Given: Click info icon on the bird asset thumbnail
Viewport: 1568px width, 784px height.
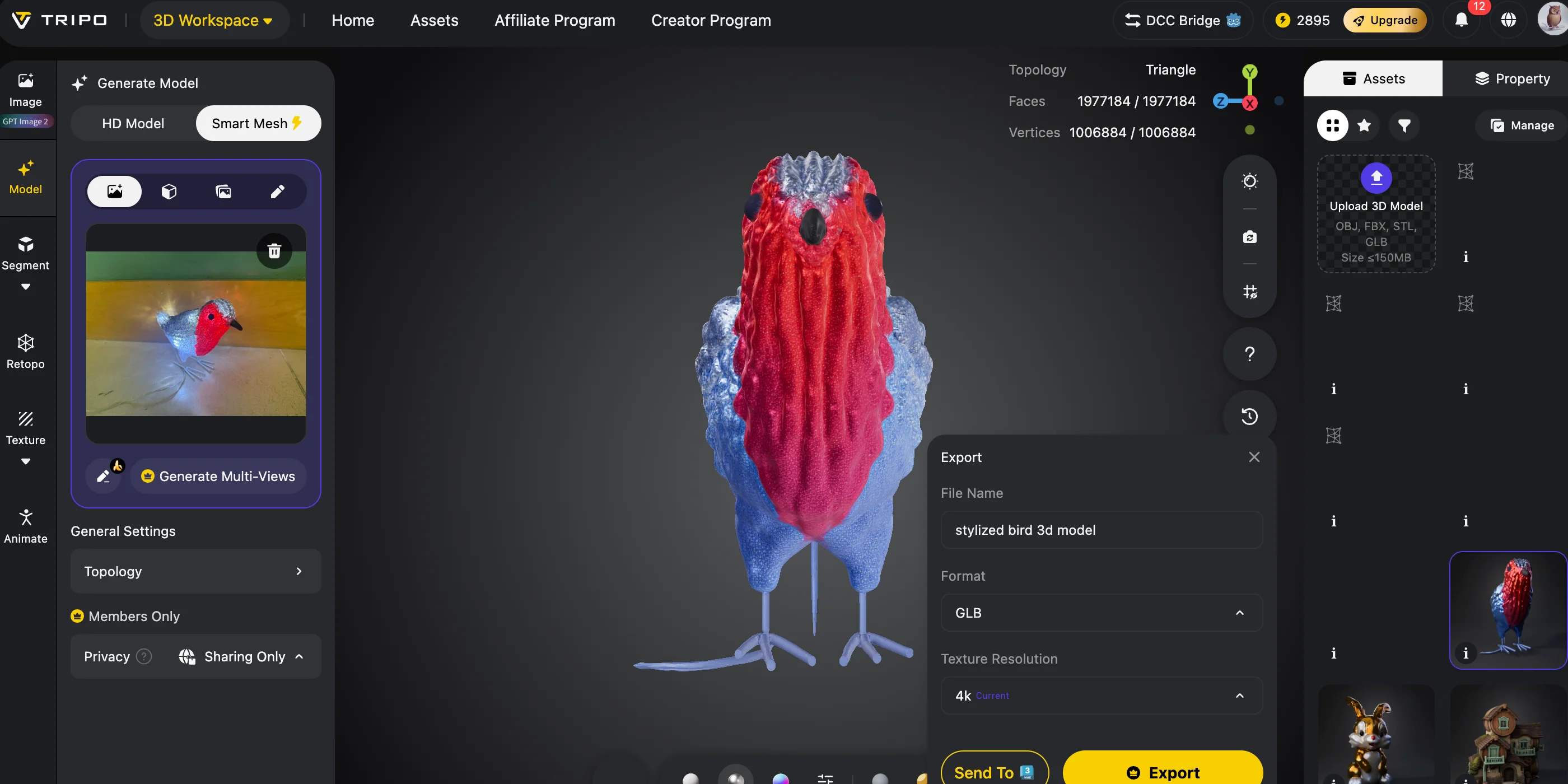Looking at the screenshot, I should tap(1465, 653).
